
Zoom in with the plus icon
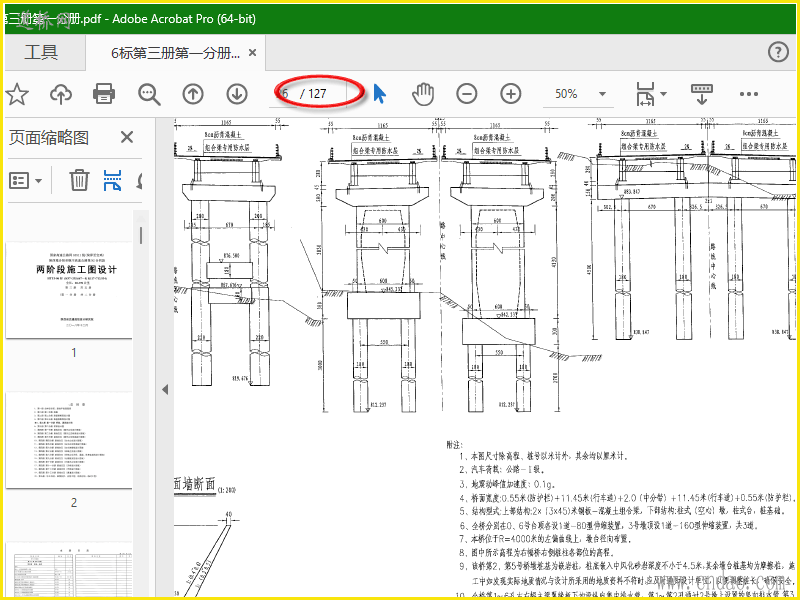pyautogui.click(x=511, y=94)
